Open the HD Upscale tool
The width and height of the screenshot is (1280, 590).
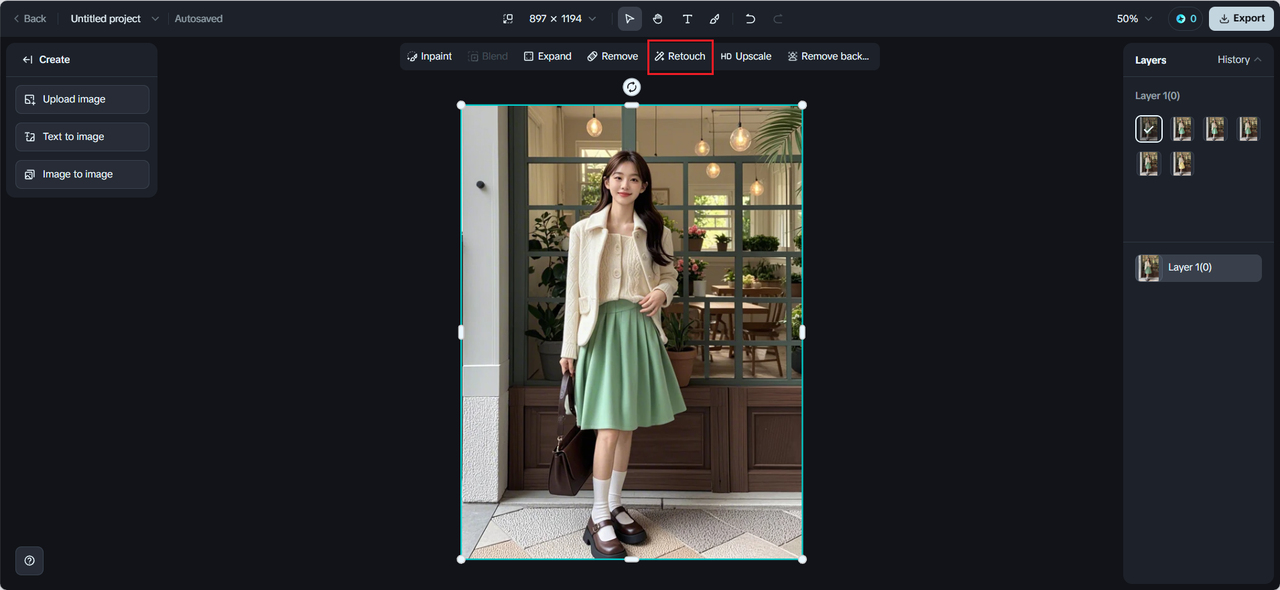[x=746, y=56]
